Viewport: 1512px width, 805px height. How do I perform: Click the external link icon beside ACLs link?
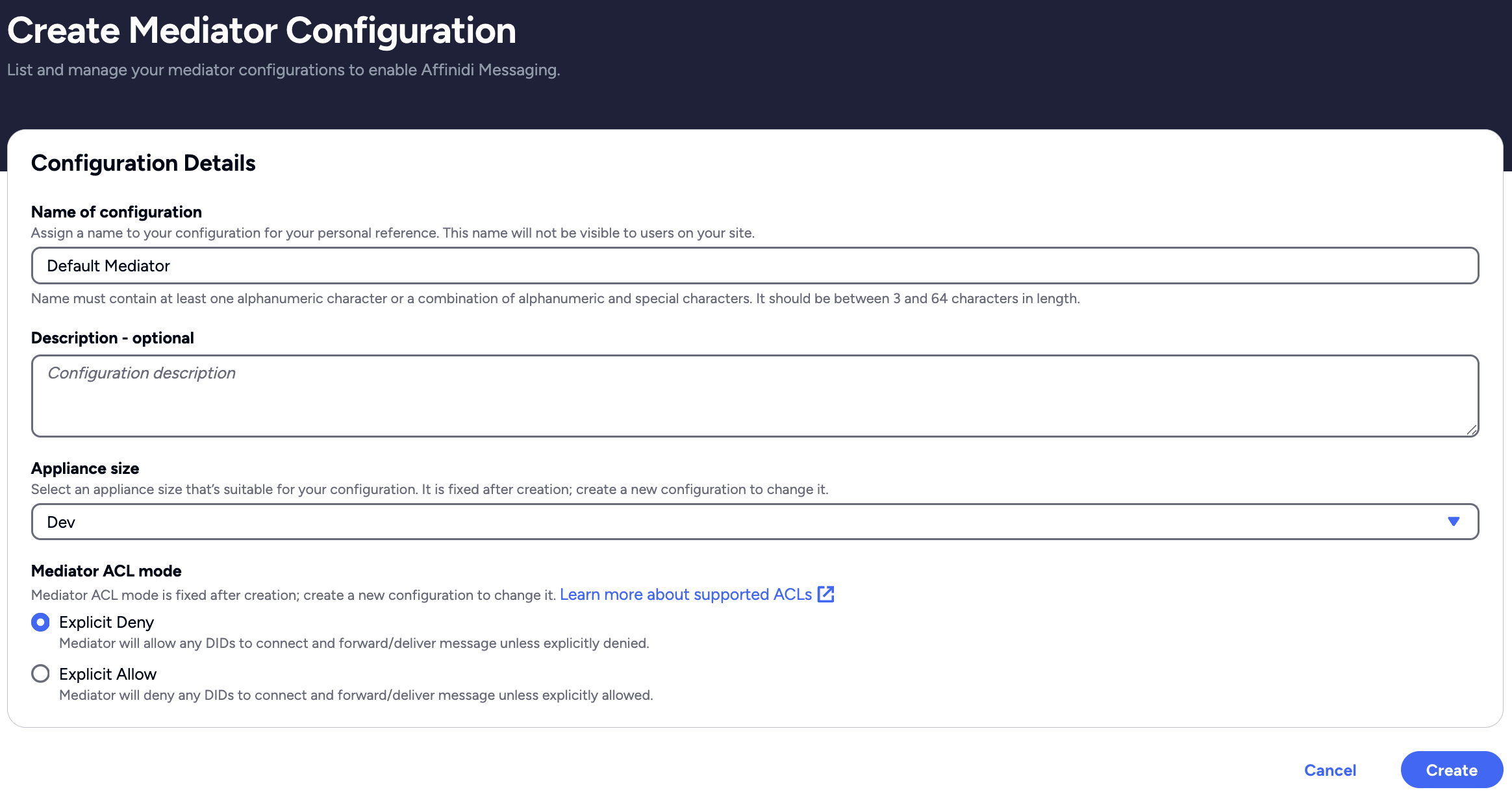click(x=826, y=594)
